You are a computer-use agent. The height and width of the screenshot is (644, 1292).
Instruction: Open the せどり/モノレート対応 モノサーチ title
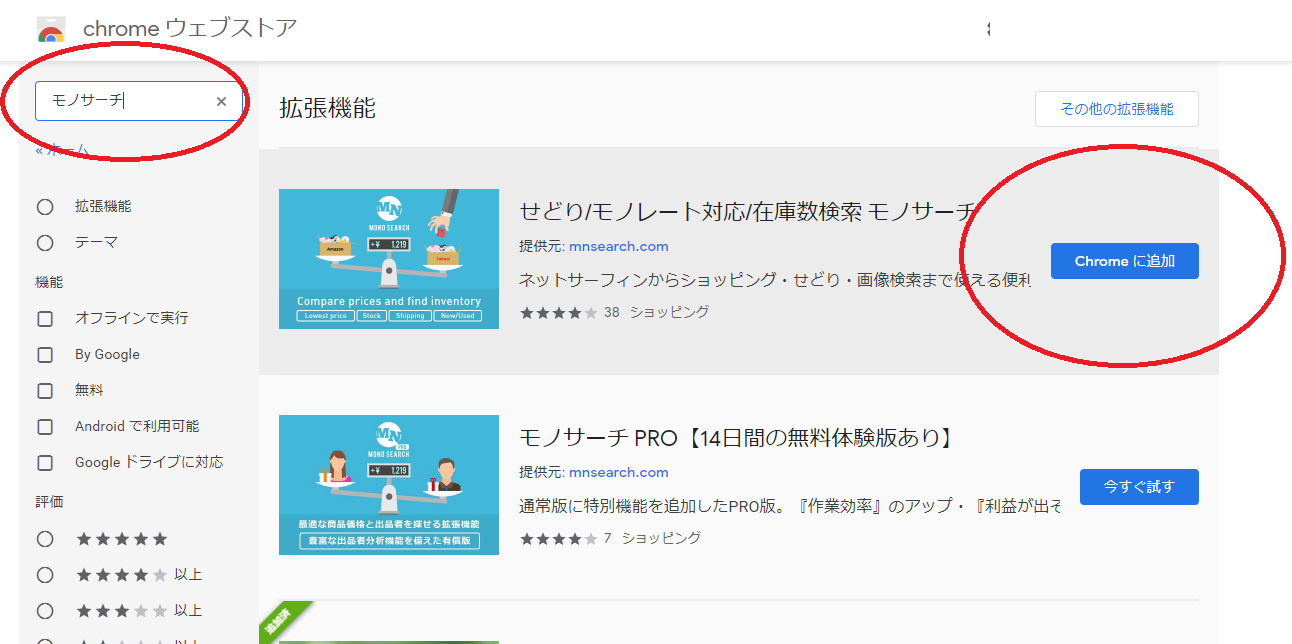[746, 211]
